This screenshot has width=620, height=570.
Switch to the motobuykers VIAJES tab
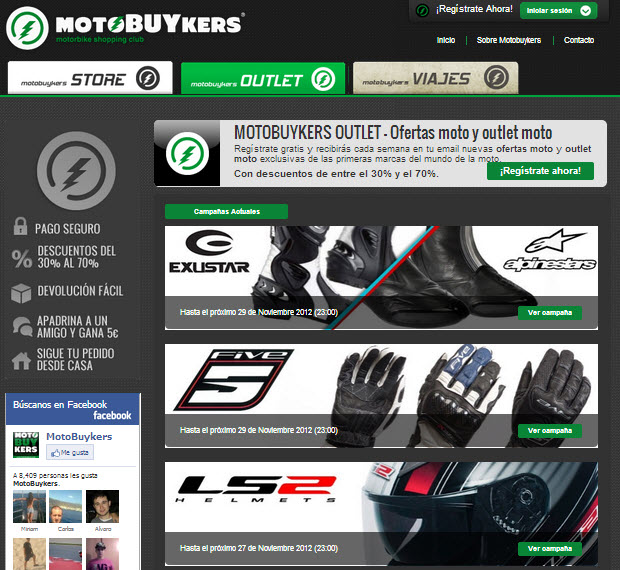click(x=435, y=78)
